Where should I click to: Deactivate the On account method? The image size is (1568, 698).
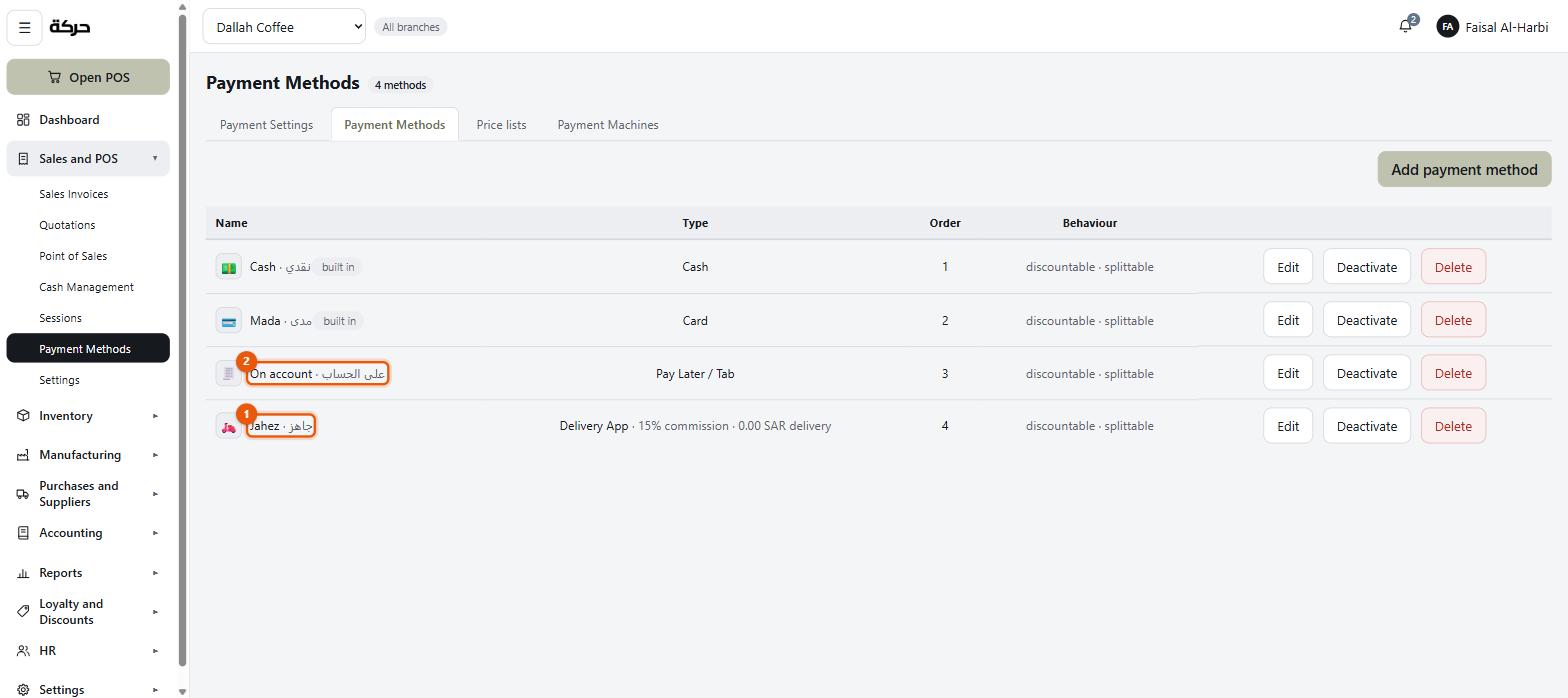(1367, 373)
